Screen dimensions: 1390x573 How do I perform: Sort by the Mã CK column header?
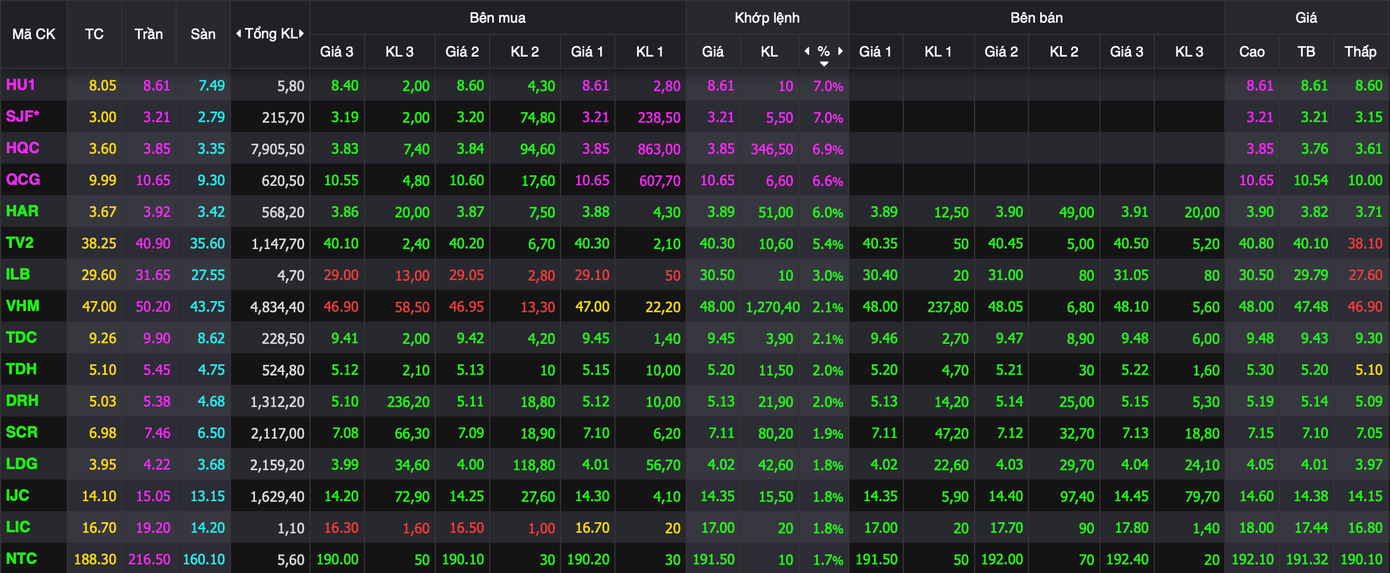34,34
